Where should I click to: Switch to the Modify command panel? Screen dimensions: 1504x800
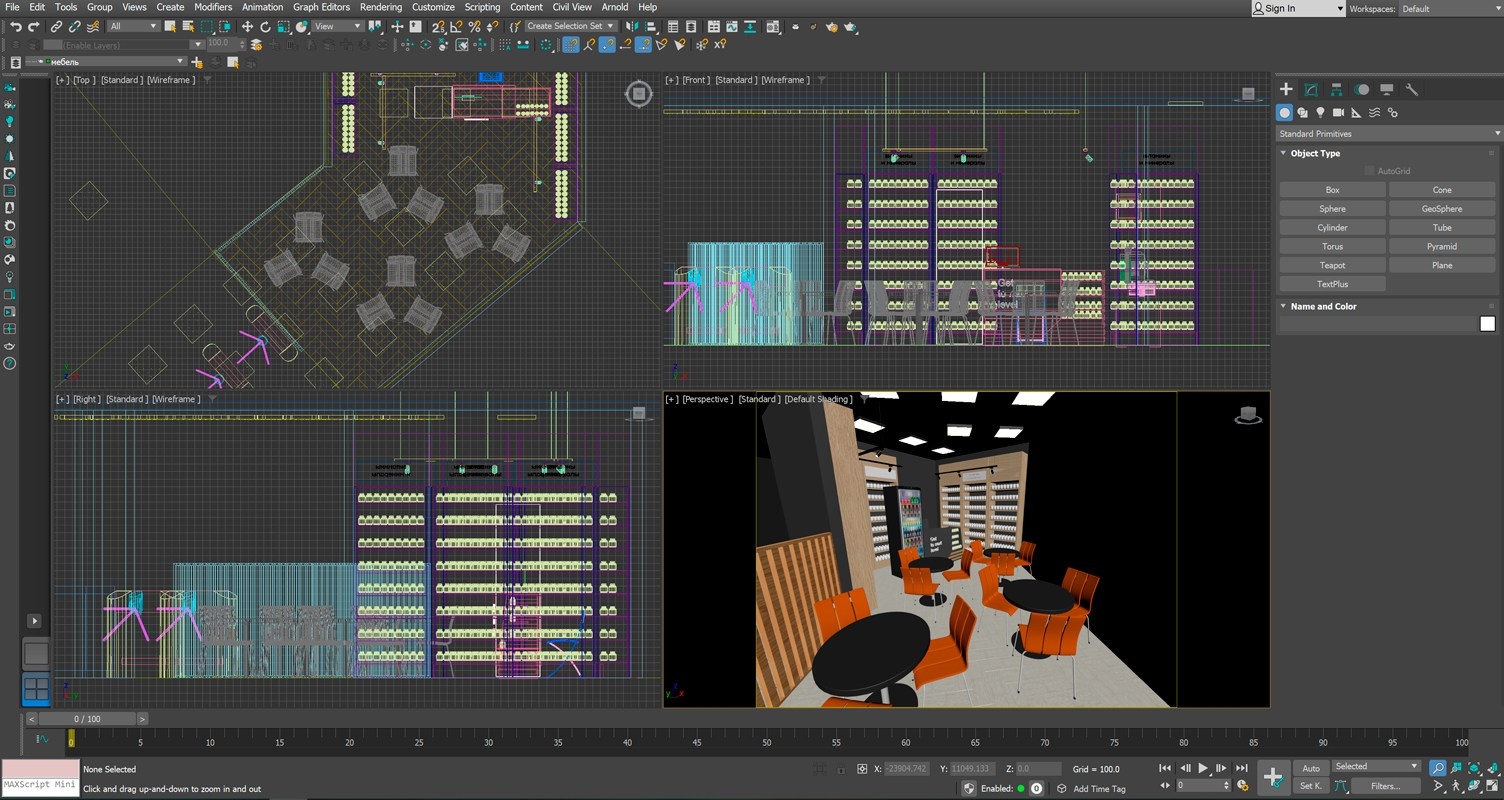click(x=1311, y=89)
